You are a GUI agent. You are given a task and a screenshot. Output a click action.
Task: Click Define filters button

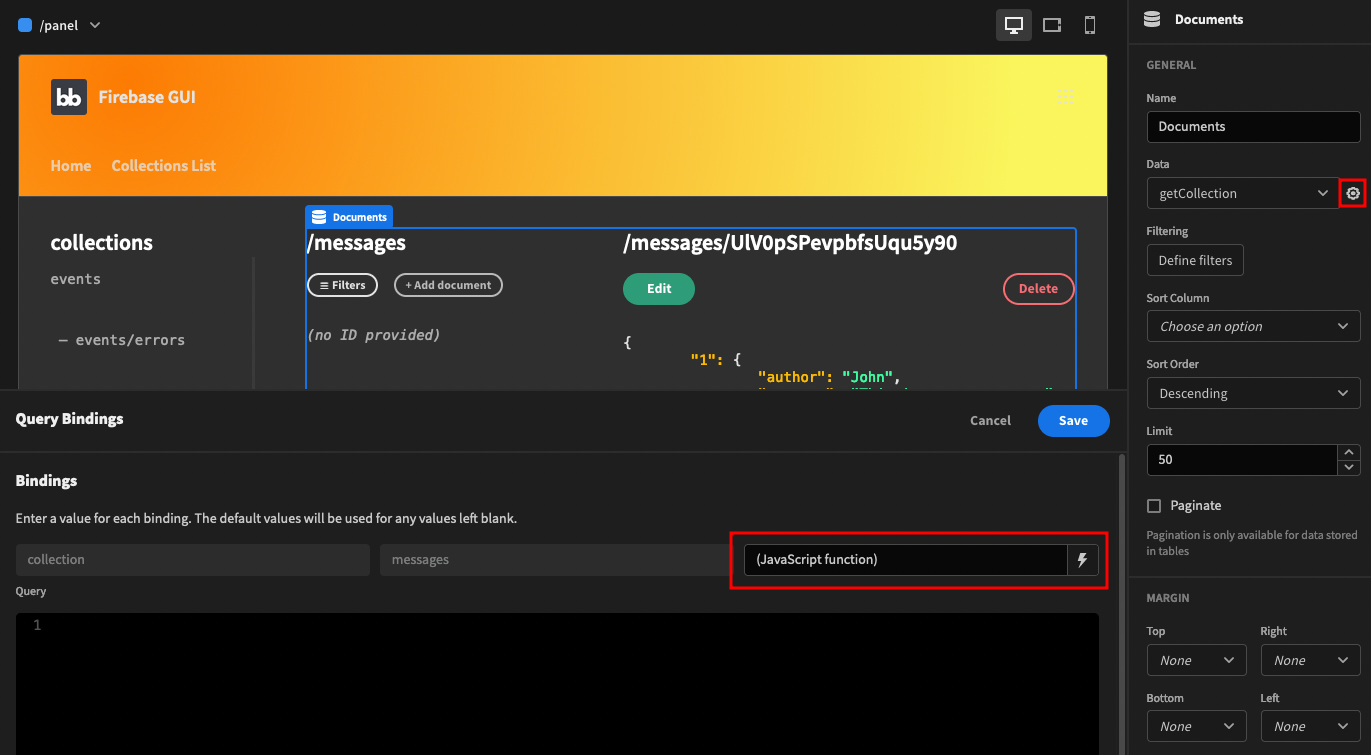pos(1195,260)
